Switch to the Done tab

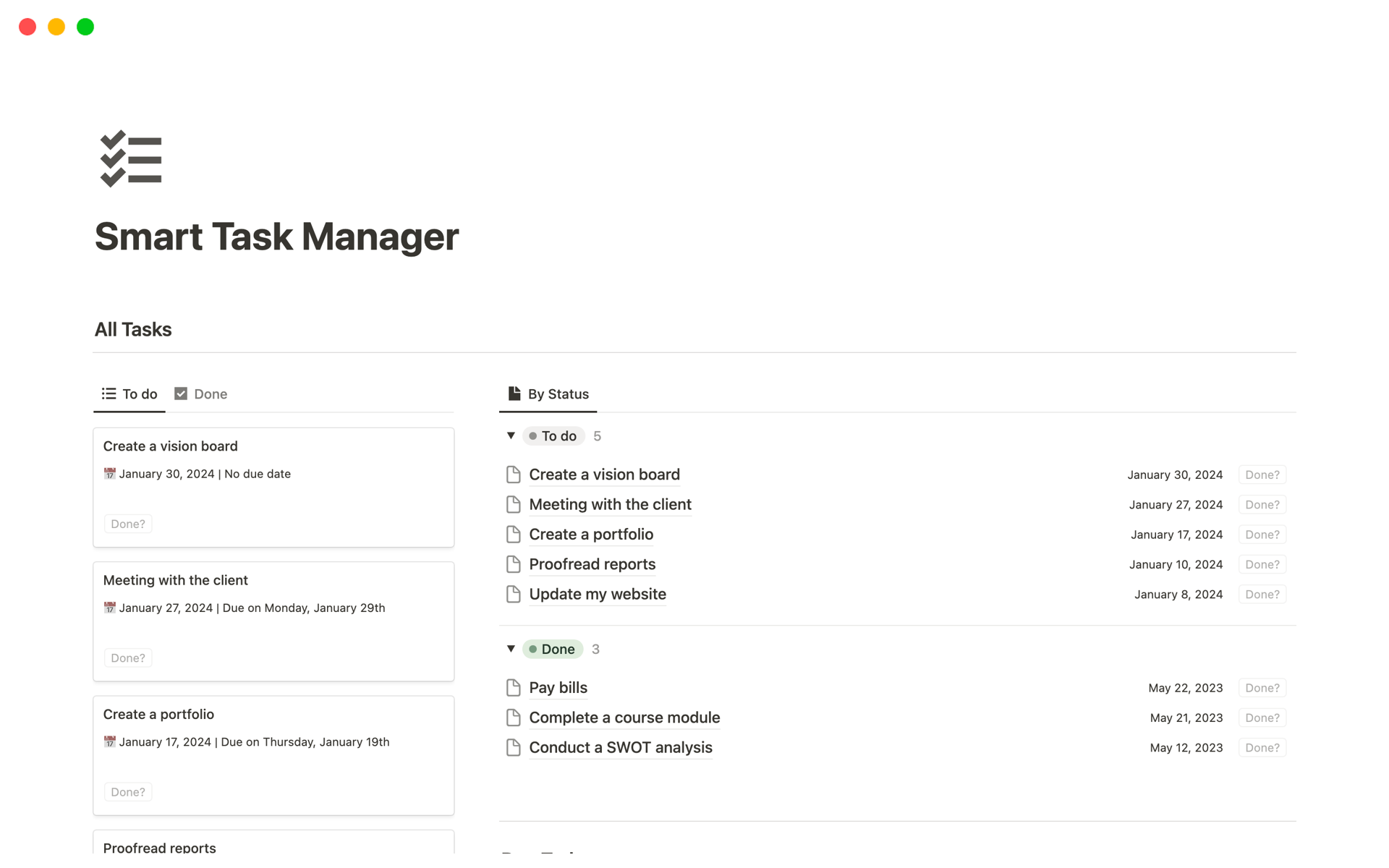tap(211, 393)
